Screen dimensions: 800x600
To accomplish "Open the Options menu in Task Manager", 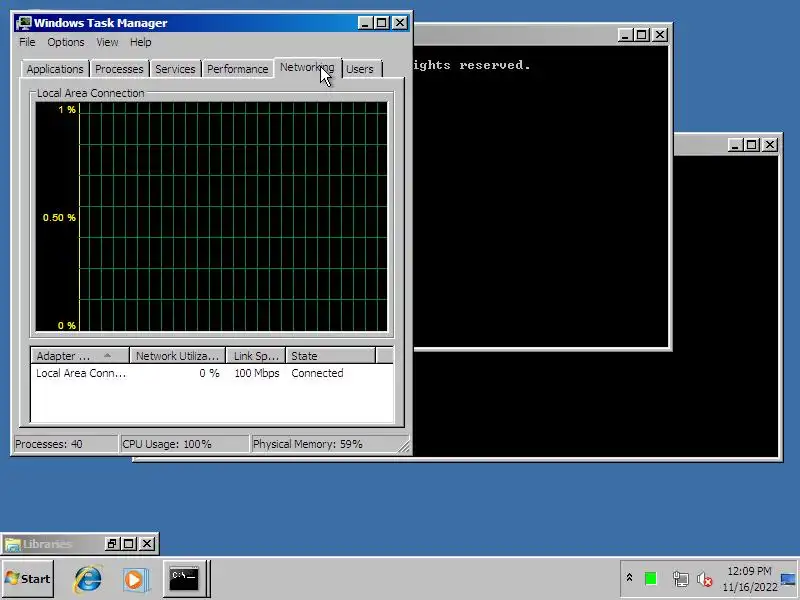I will click(x=66, y=42).
